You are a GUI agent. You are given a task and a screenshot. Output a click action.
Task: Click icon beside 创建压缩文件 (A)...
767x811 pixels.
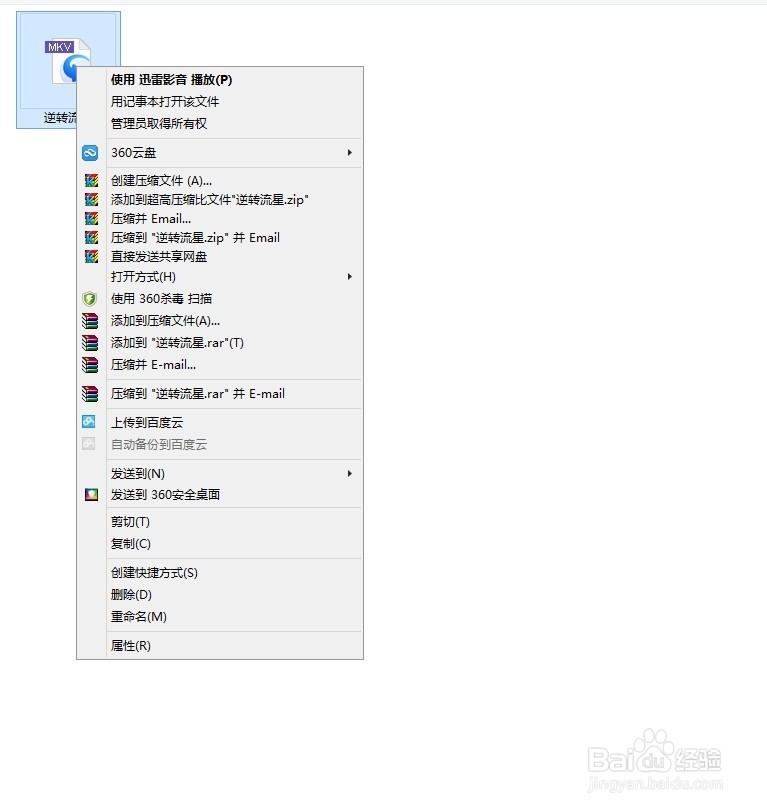click(x=91, y=181)
